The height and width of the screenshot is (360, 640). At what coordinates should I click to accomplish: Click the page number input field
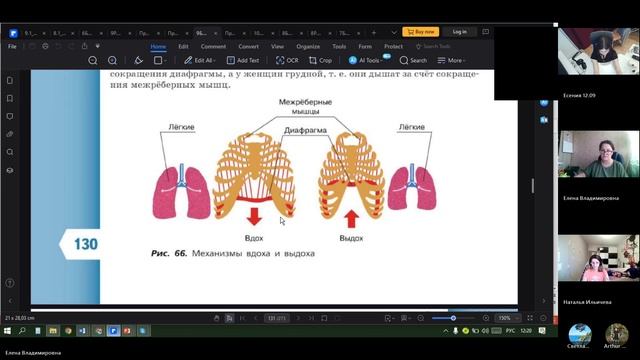(277, 318)
